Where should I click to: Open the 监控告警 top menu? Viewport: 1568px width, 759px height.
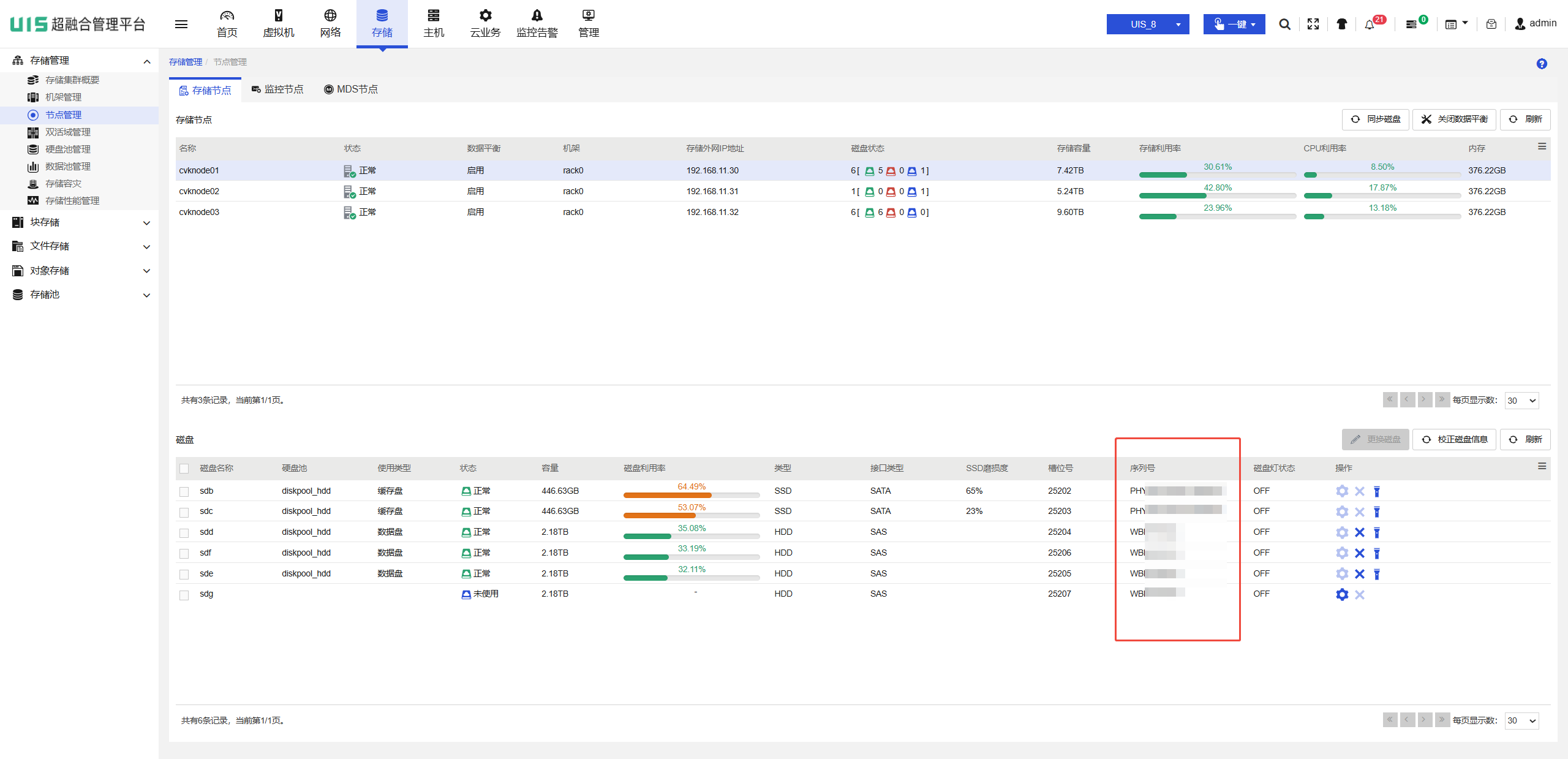(x=537, y=24)
